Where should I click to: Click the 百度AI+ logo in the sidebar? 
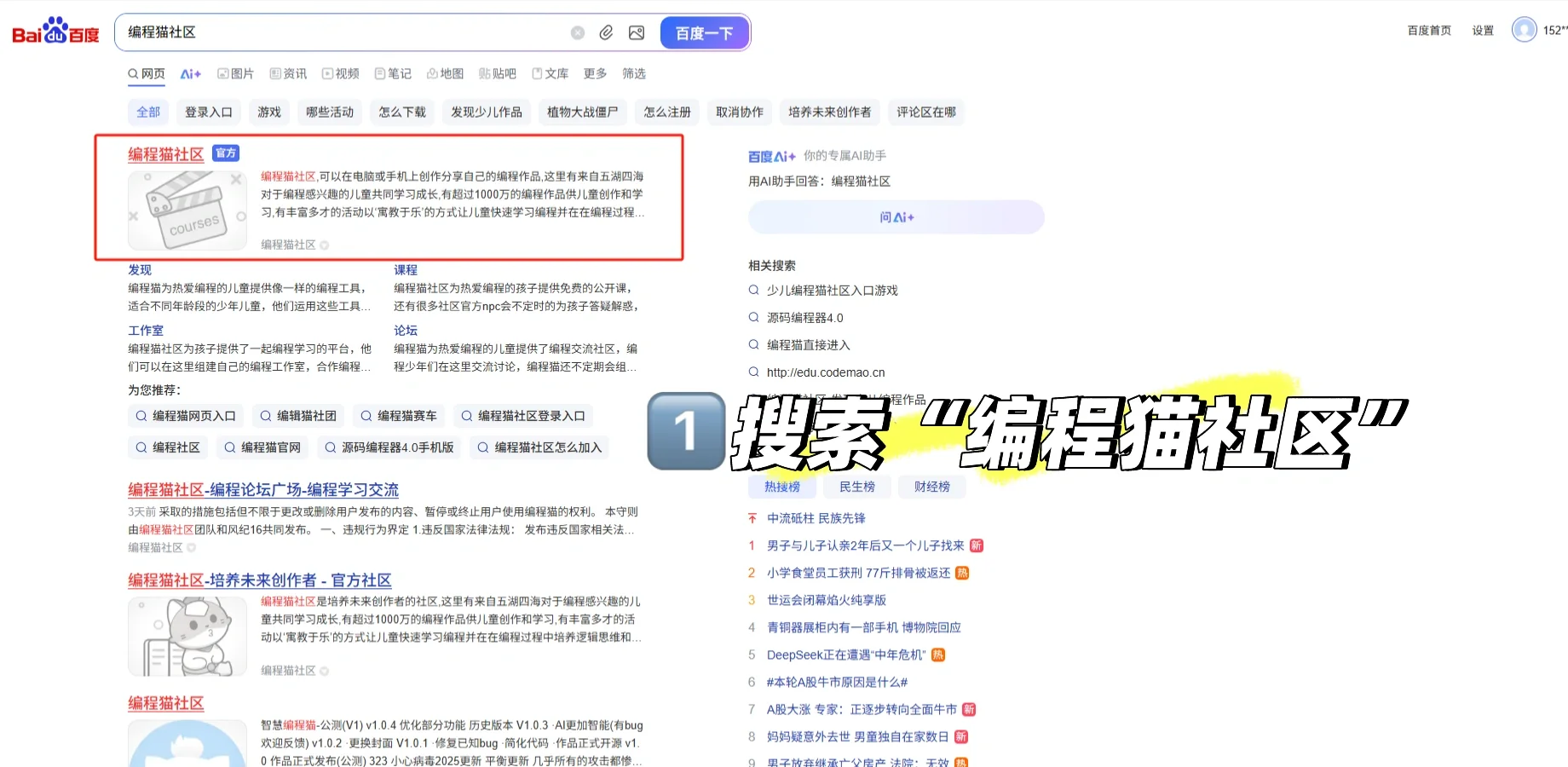[770, 156]
